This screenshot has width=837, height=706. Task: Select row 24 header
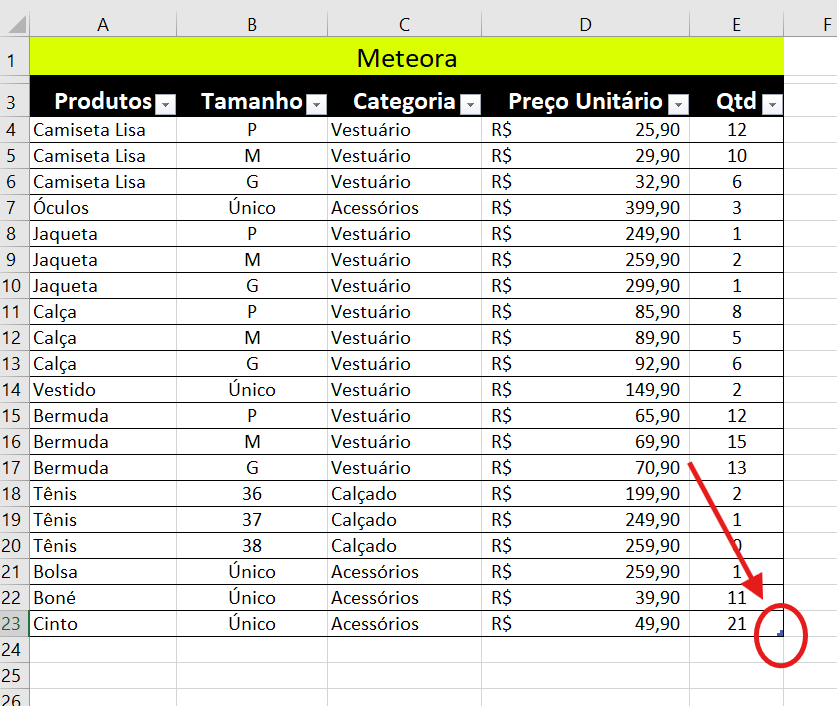pyautogui.click(x=14, y=649)
